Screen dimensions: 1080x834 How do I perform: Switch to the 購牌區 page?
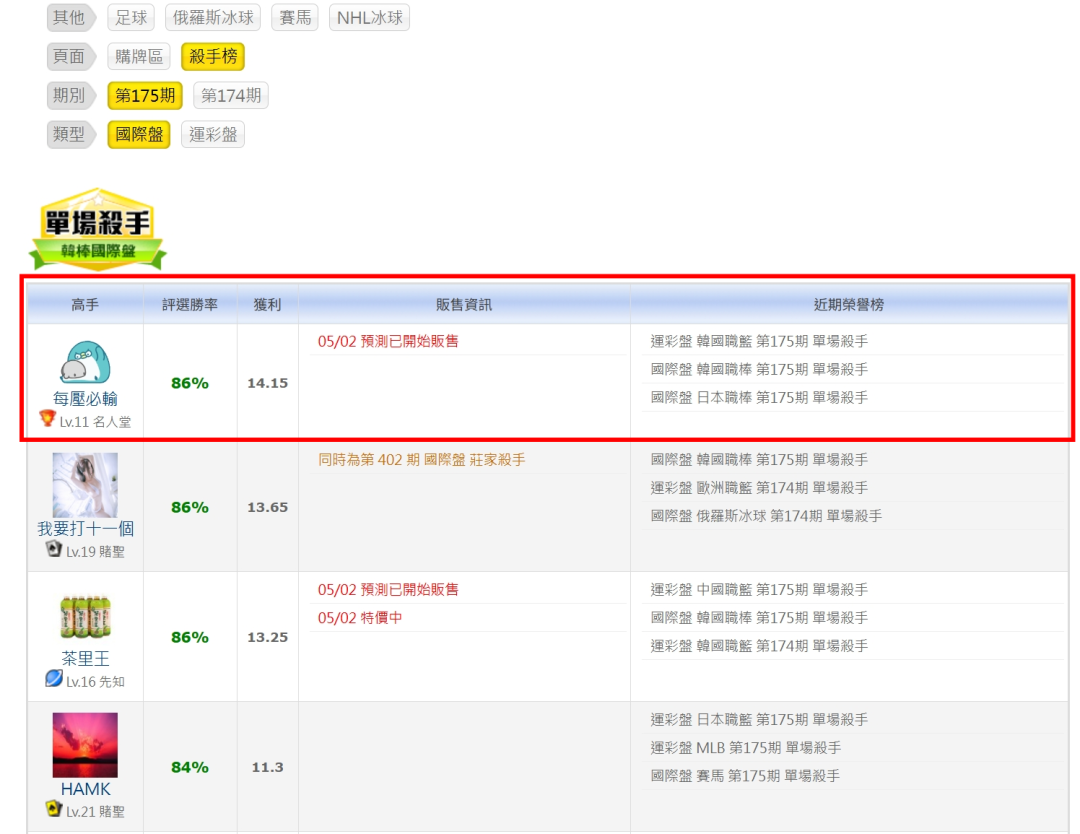click(x=138, y=56)
